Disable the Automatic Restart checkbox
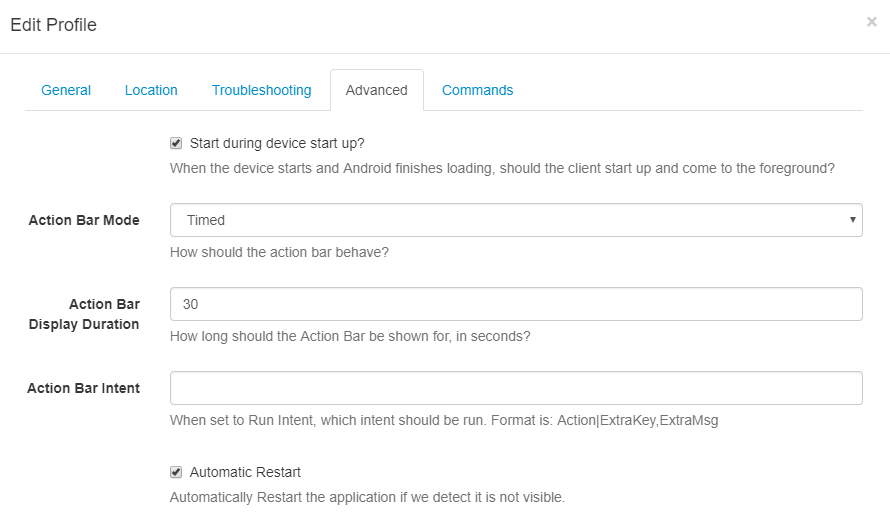The height and width of the screenshot is (515, 890). coord(176,472)
